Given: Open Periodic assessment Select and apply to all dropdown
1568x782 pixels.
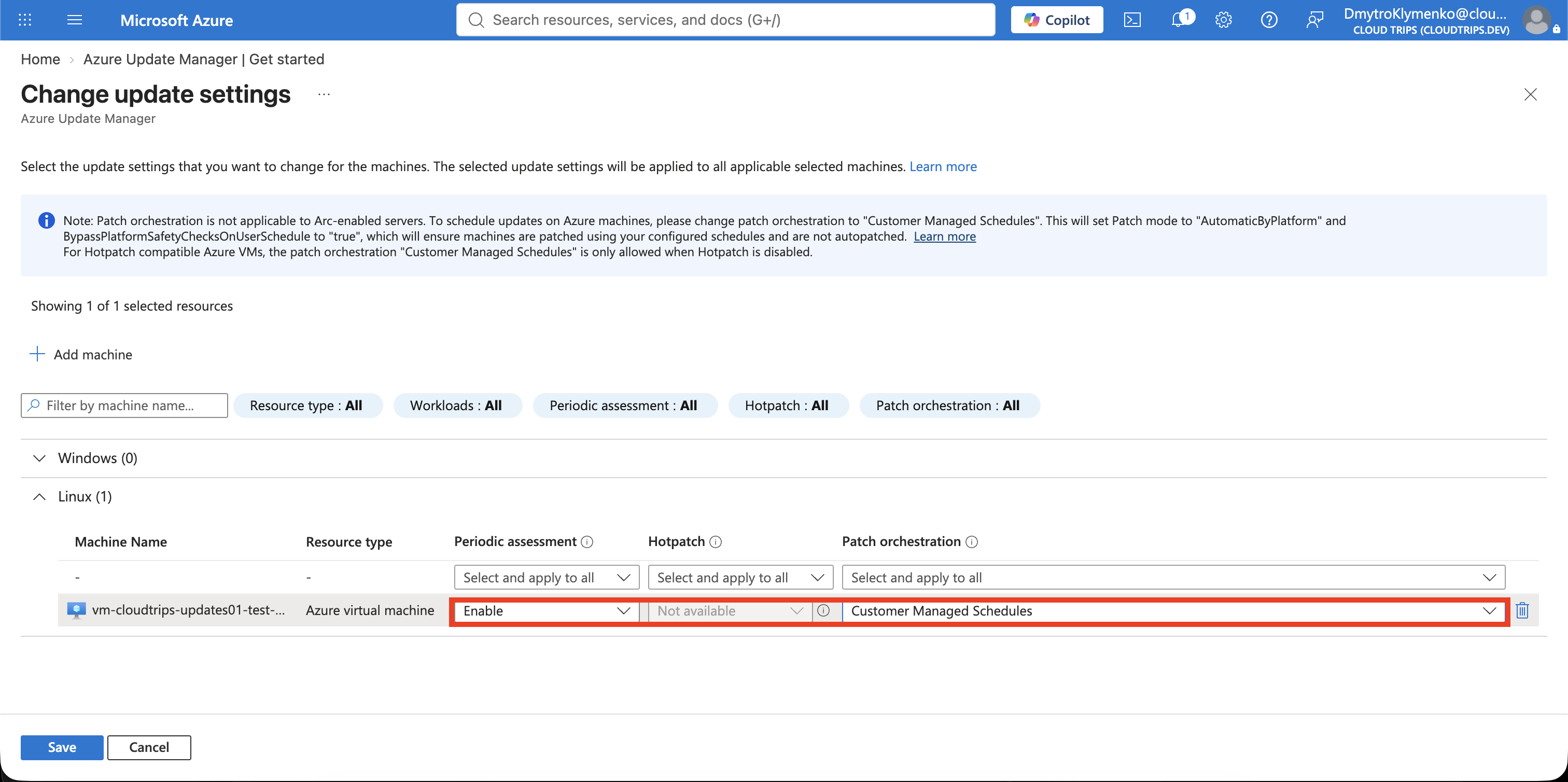Looking at the screenshot, I should click(x=546, y=578).
